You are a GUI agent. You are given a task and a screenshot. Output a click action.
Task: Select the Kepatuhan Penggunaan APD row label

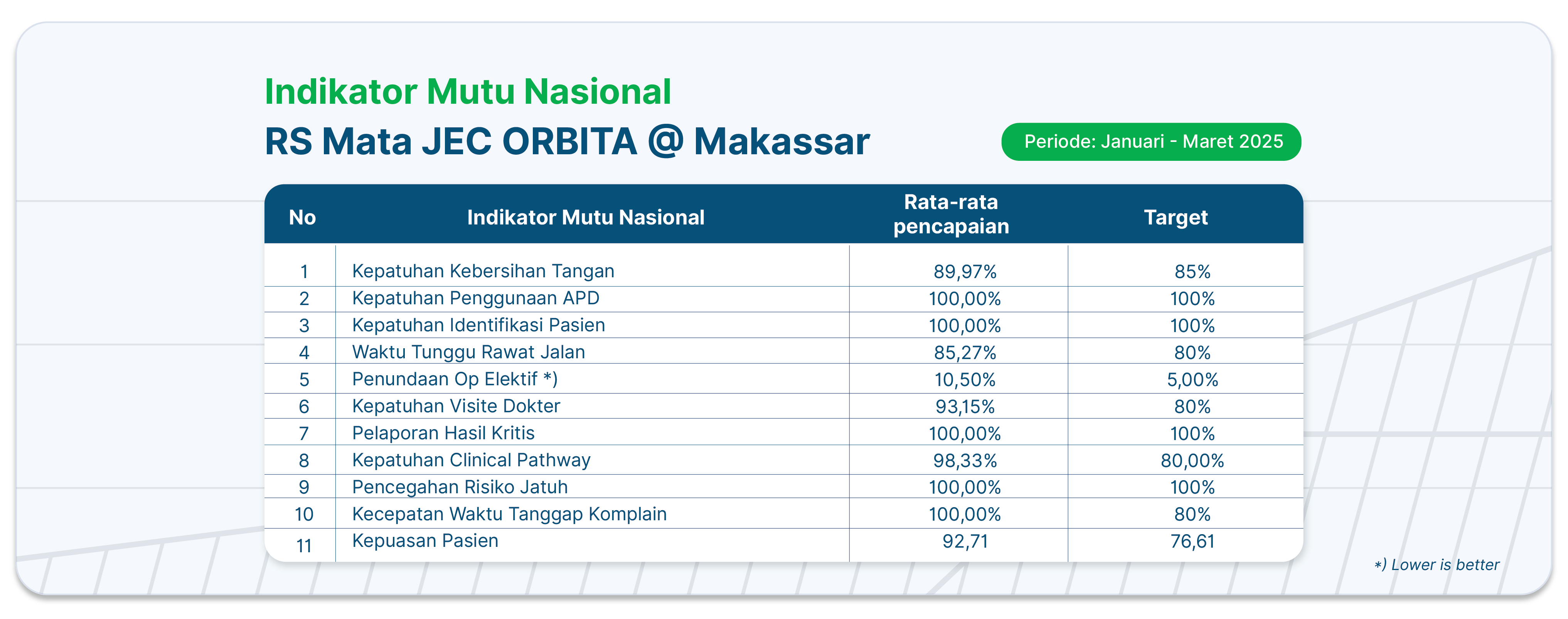[475, 298]
